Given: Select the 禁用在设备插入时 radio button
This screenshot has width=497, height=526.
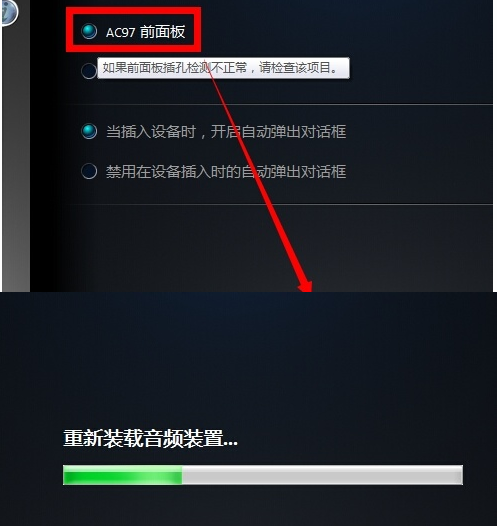Looking at the screenshot, I should tap(89, 171).
